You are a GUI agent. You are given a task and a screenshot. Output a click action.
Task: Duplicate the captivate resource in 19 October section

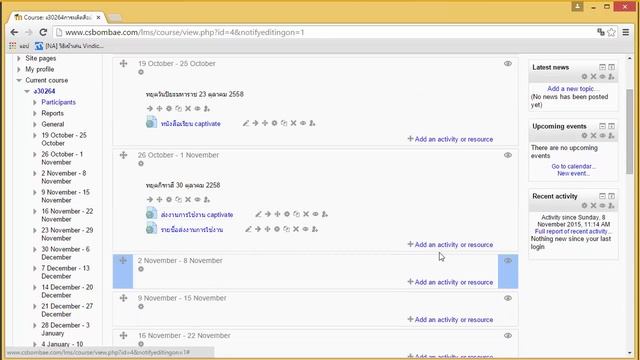point(284,123)
